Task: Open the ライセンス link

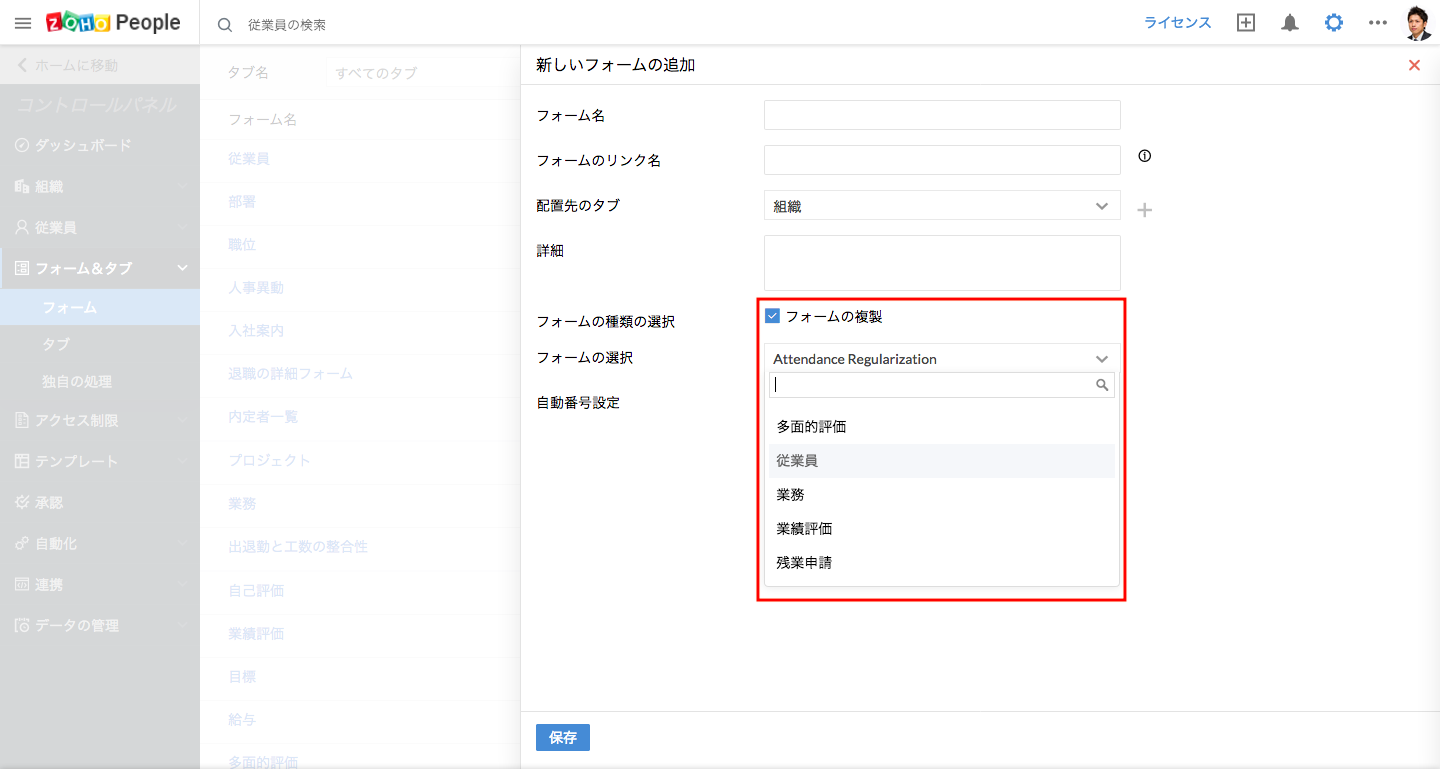Action: pos(1177,22)
